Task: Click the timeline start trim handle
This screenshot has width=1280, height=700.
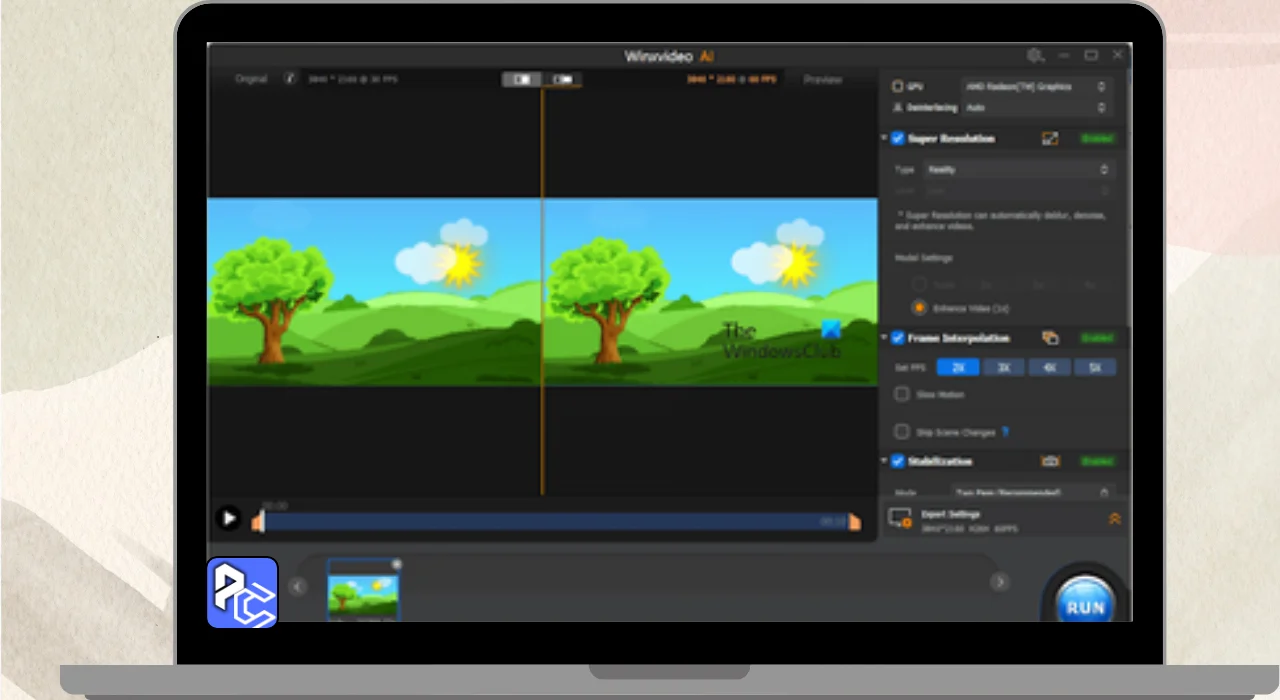Action: 258,521
